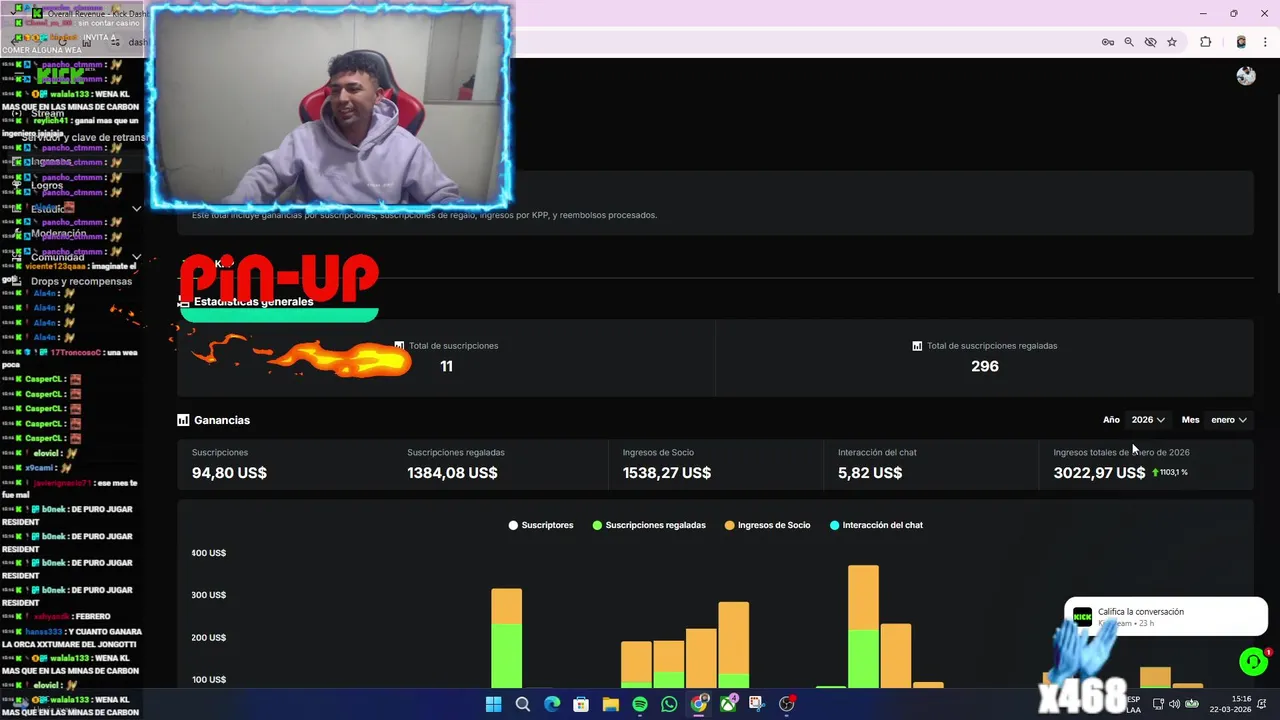Open the Stream sidebar item
The height and width of the screenshot is (720, 1280).
(x=47, y=113)
